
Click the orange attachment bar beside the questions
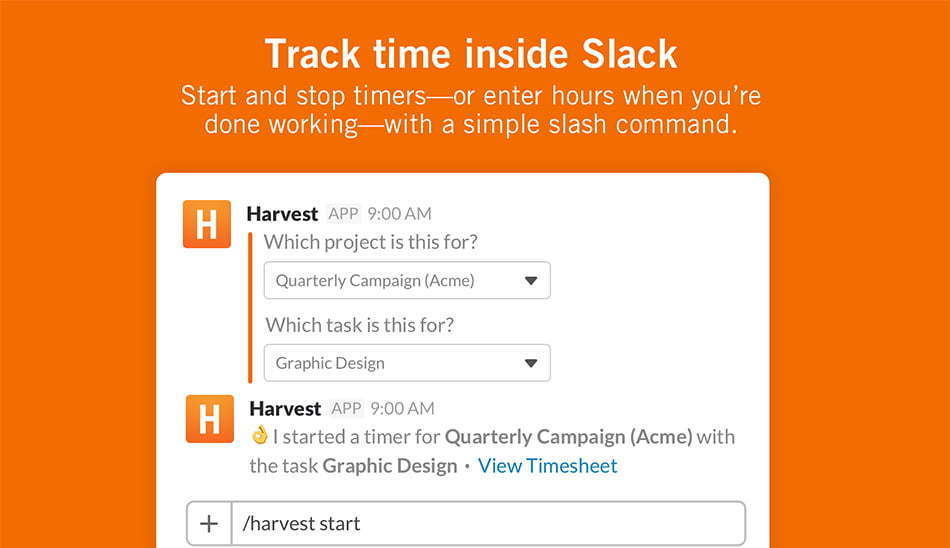[250, 307]
